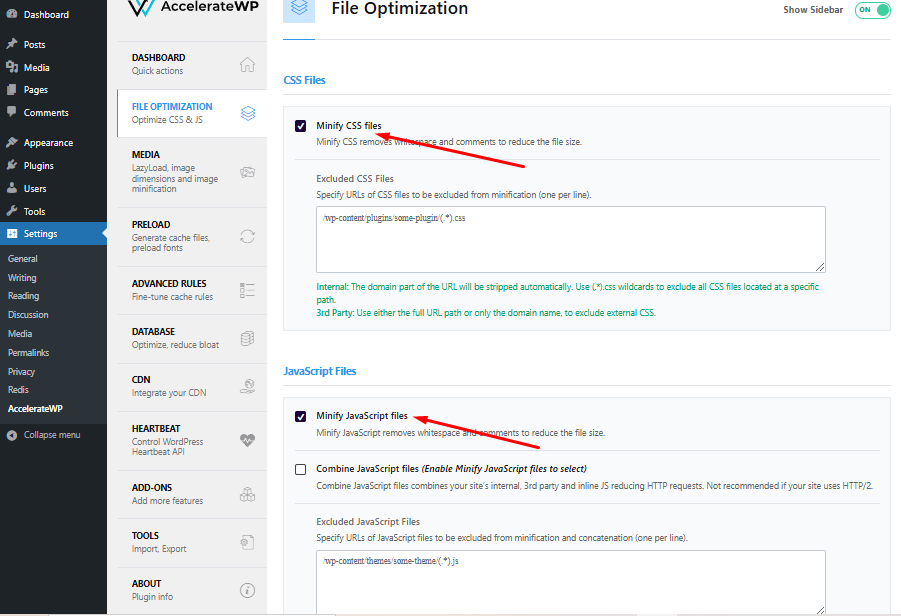901x616 pixels.
Task: Uncheck Minify CSS files checkbox
Action: click(x=301, y=126)
